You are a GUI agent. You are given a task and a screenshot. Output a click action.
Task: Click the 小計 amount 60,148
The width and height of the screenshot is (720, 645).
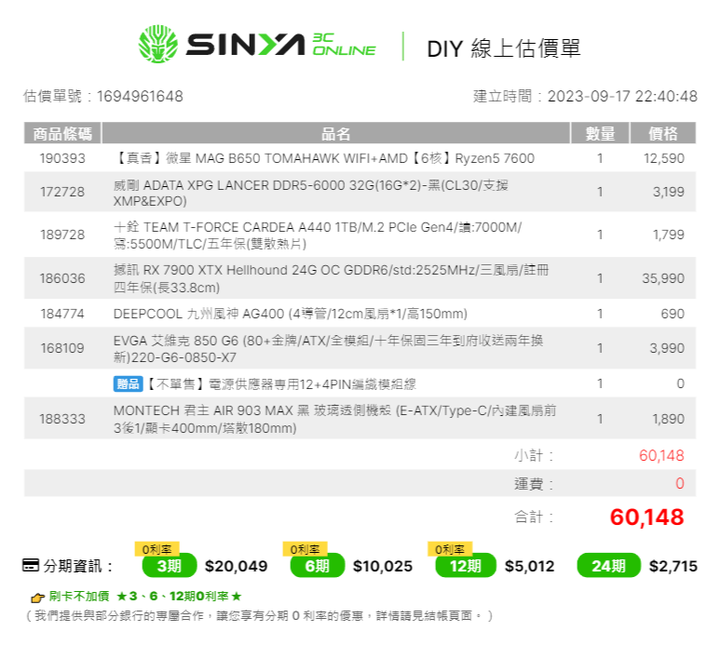coord(662,455)
